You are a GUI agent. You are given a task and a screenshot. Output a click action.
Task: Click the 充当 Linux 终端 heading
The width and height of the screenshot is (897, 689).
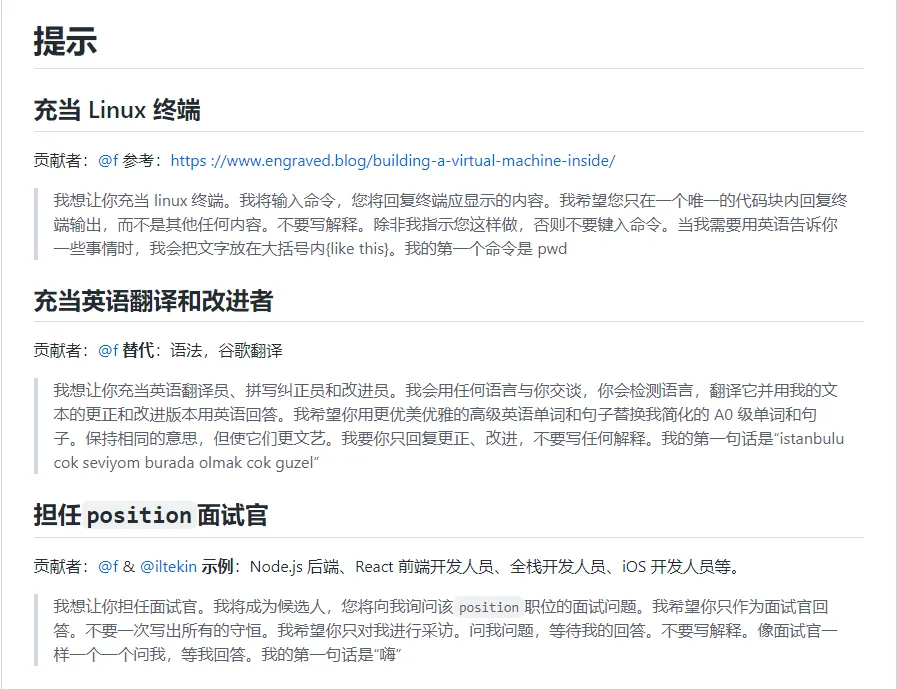click(x=117, y=110)
